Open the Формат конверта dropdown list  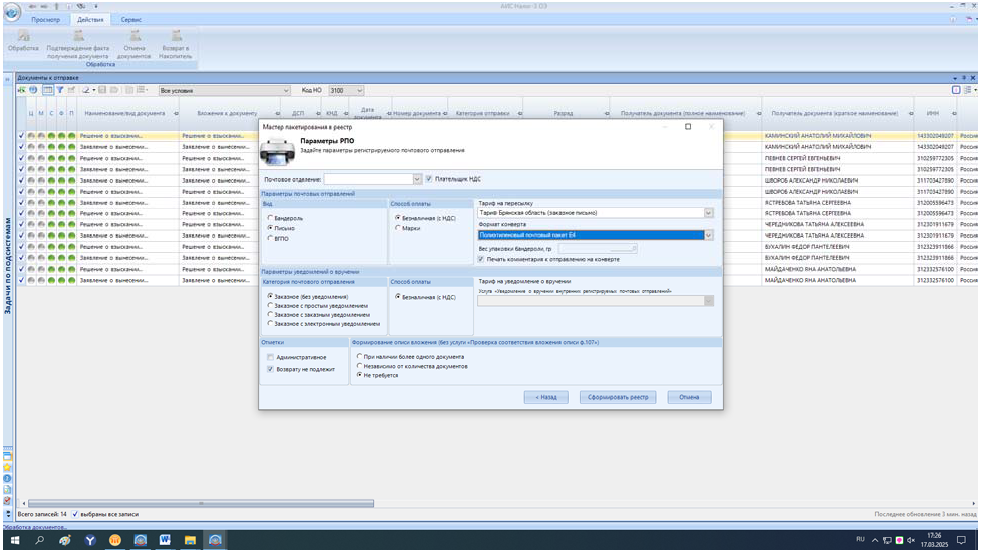pyautogui.click(x=709, y=235)
